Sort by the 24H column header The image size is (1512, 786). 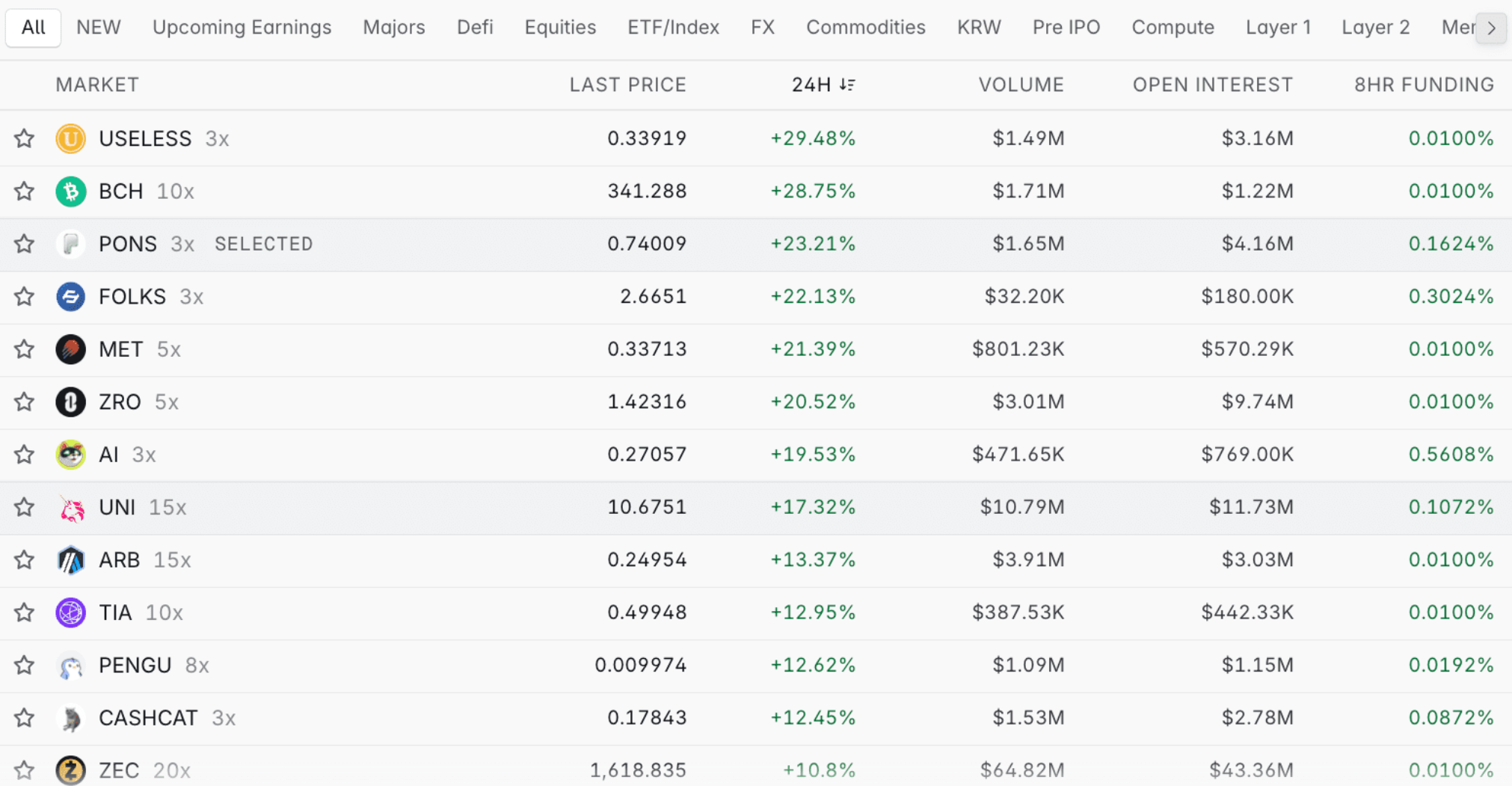point(823,85)
